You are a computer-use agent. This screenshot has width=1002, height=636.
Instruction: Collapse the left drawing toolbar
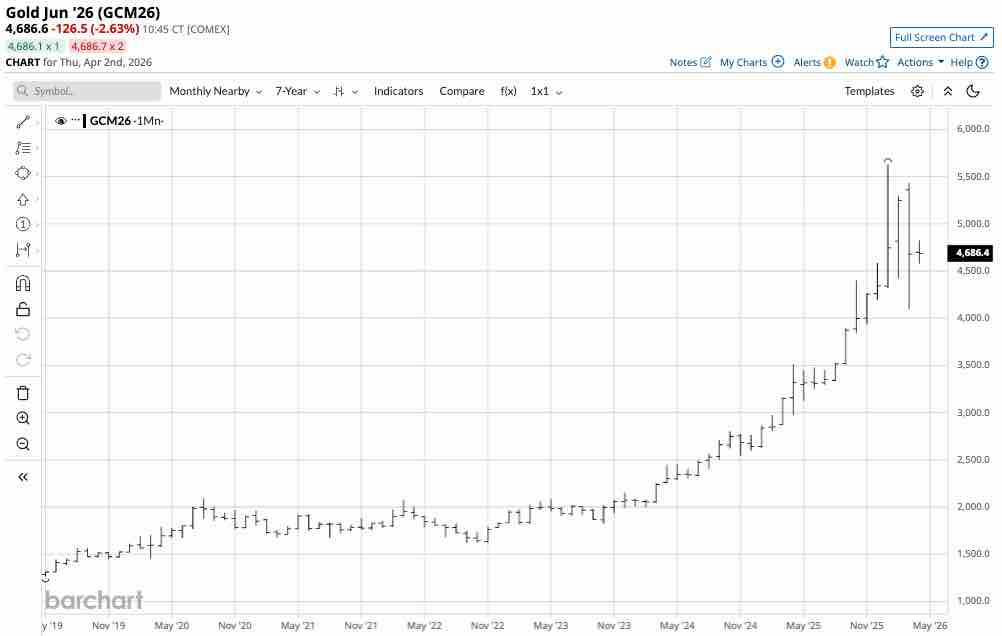[23, 477]
